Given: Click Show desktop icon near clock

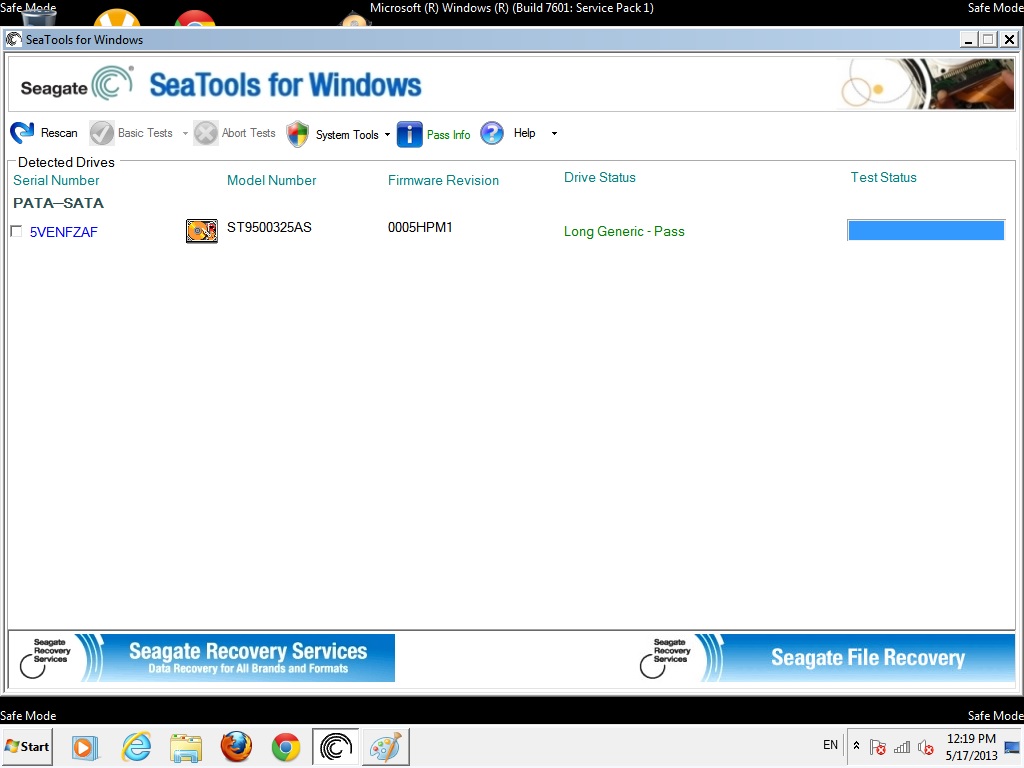Looking at the screenshot, I should 1012,747.
